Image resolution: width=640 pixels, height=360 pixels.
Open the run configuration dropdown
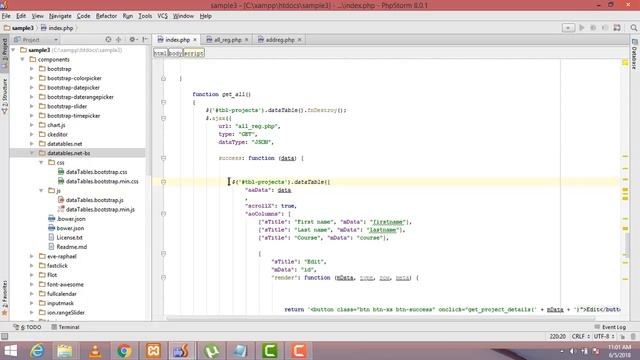[568, 28]
